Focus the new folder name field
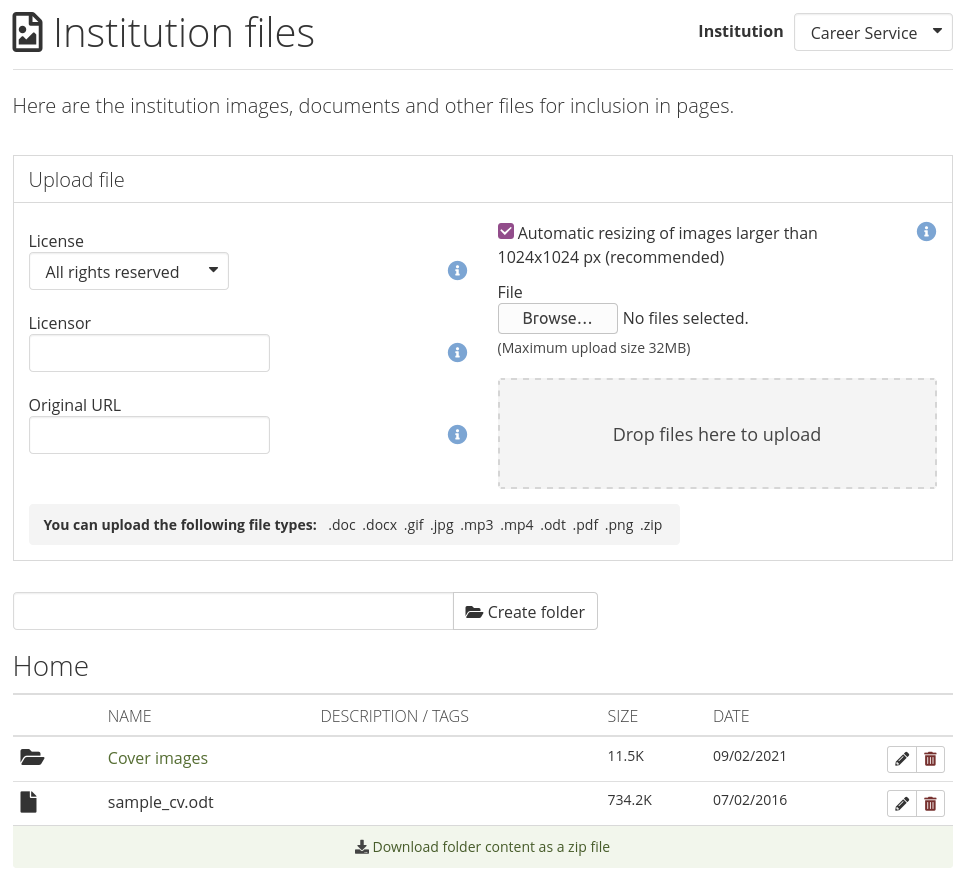The width and height of the screenshot is (957, 873). pos(233,612)
